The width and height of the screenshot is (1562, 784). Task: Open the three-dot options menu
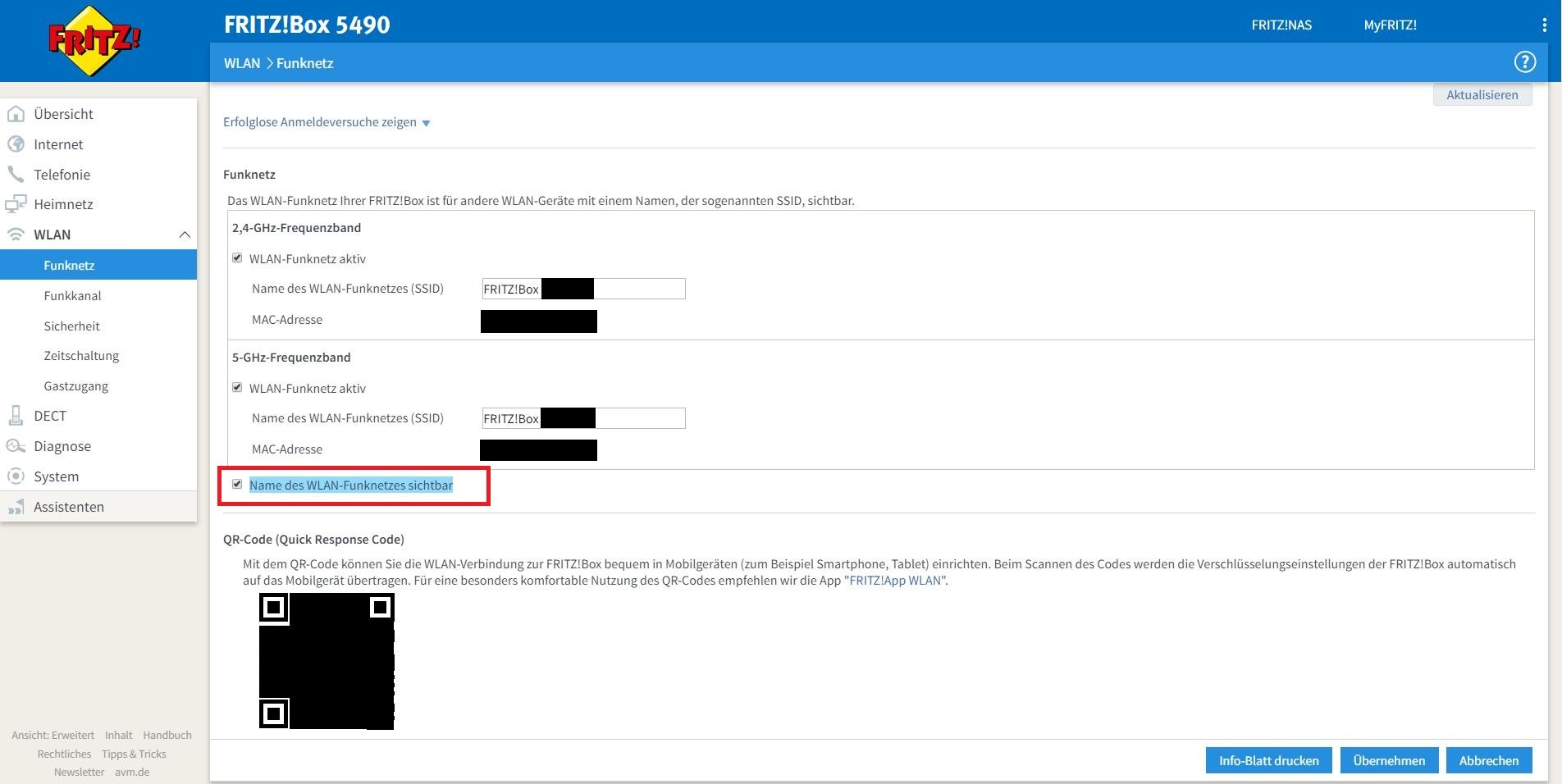pyautogui.click(x=1544, y=25)
